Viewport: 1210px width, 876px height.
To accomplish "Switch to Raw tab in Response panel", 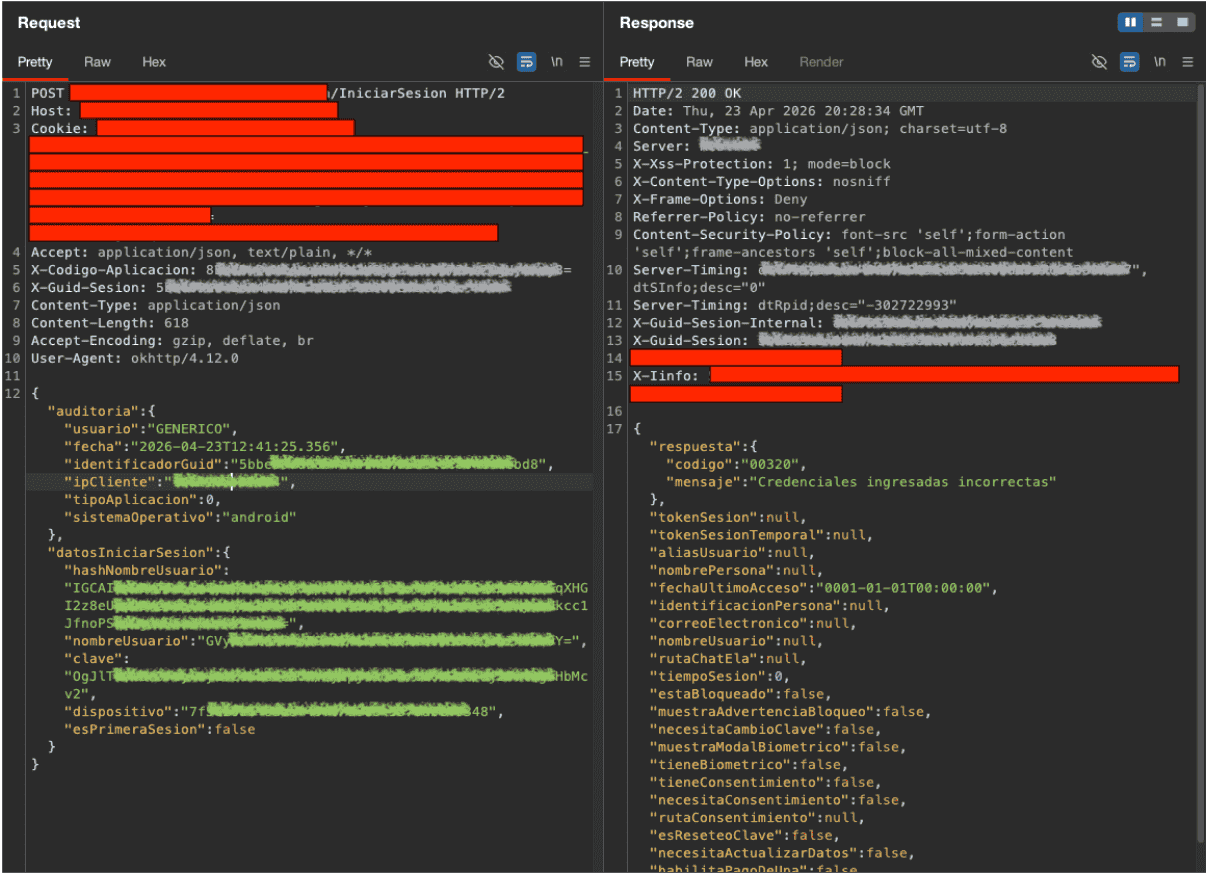I will [699, 62].
